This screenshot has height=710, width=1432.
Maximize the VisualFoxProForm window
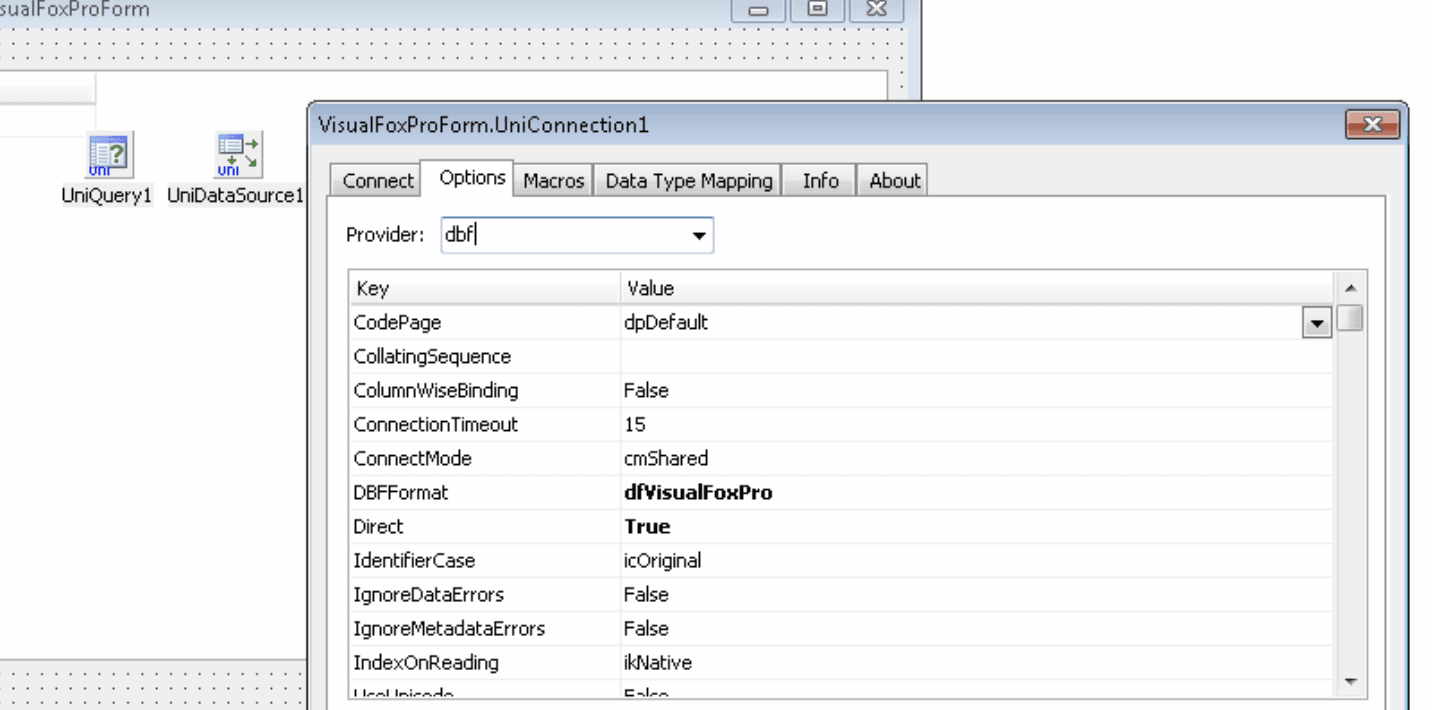(817, 10)
